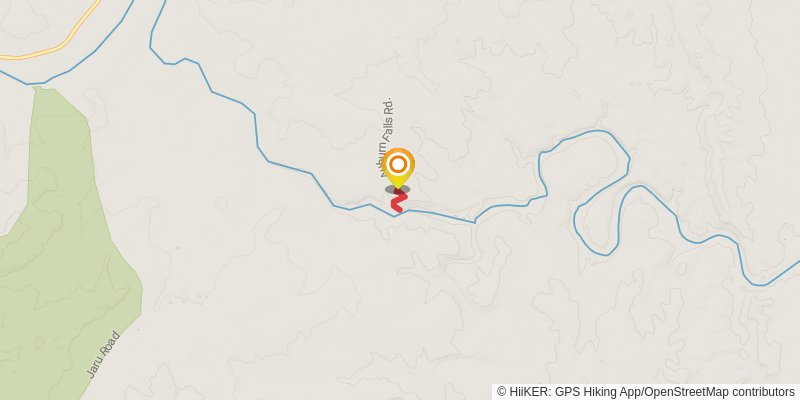Click the pointed bottom tip of the pin

click(x=398, y=187)
